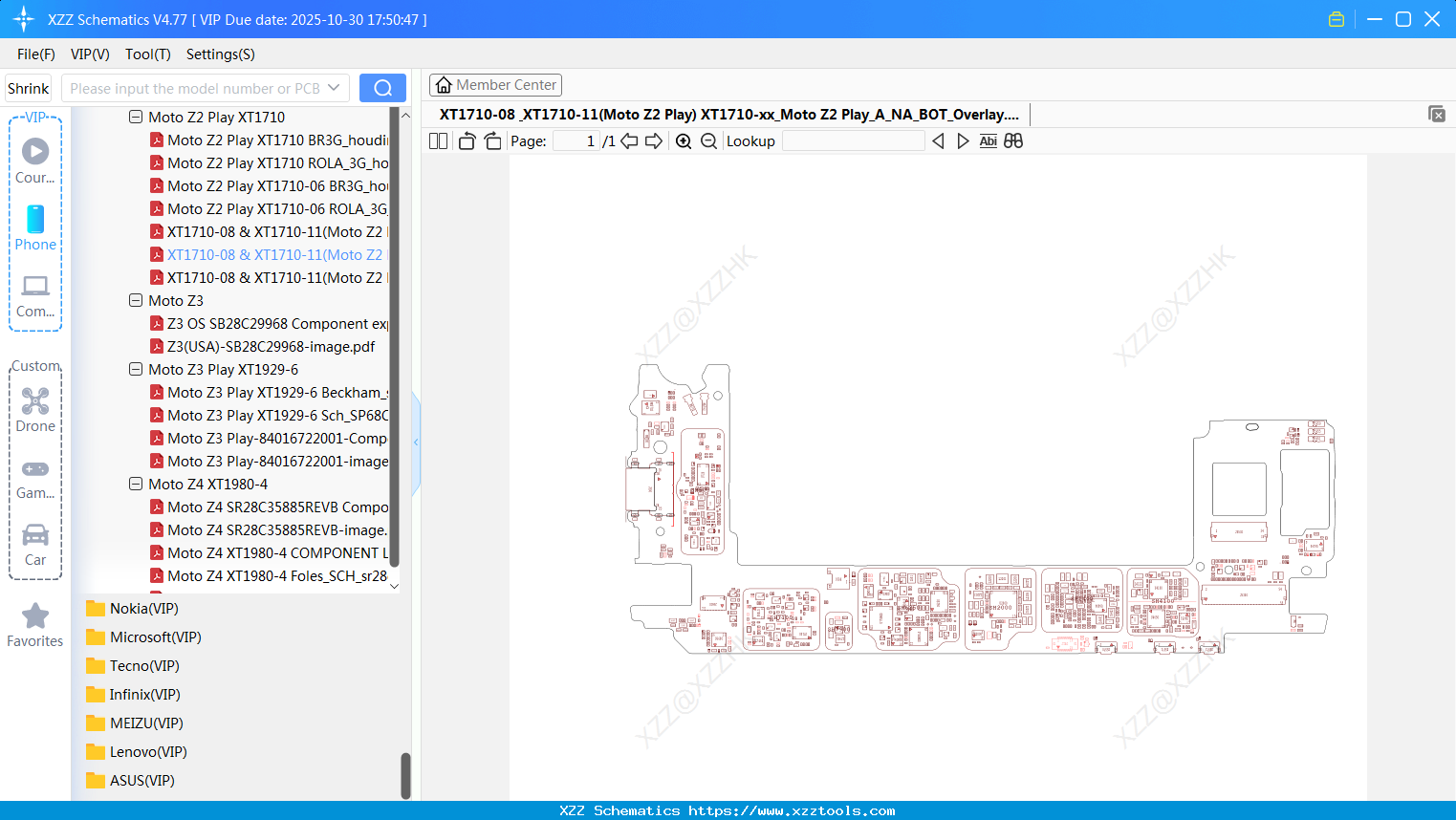The height and width of the screenshot is (820, 1456).
Task: Select the XT1710-08 BOT Overlay document tab
Action: [728, 115]
